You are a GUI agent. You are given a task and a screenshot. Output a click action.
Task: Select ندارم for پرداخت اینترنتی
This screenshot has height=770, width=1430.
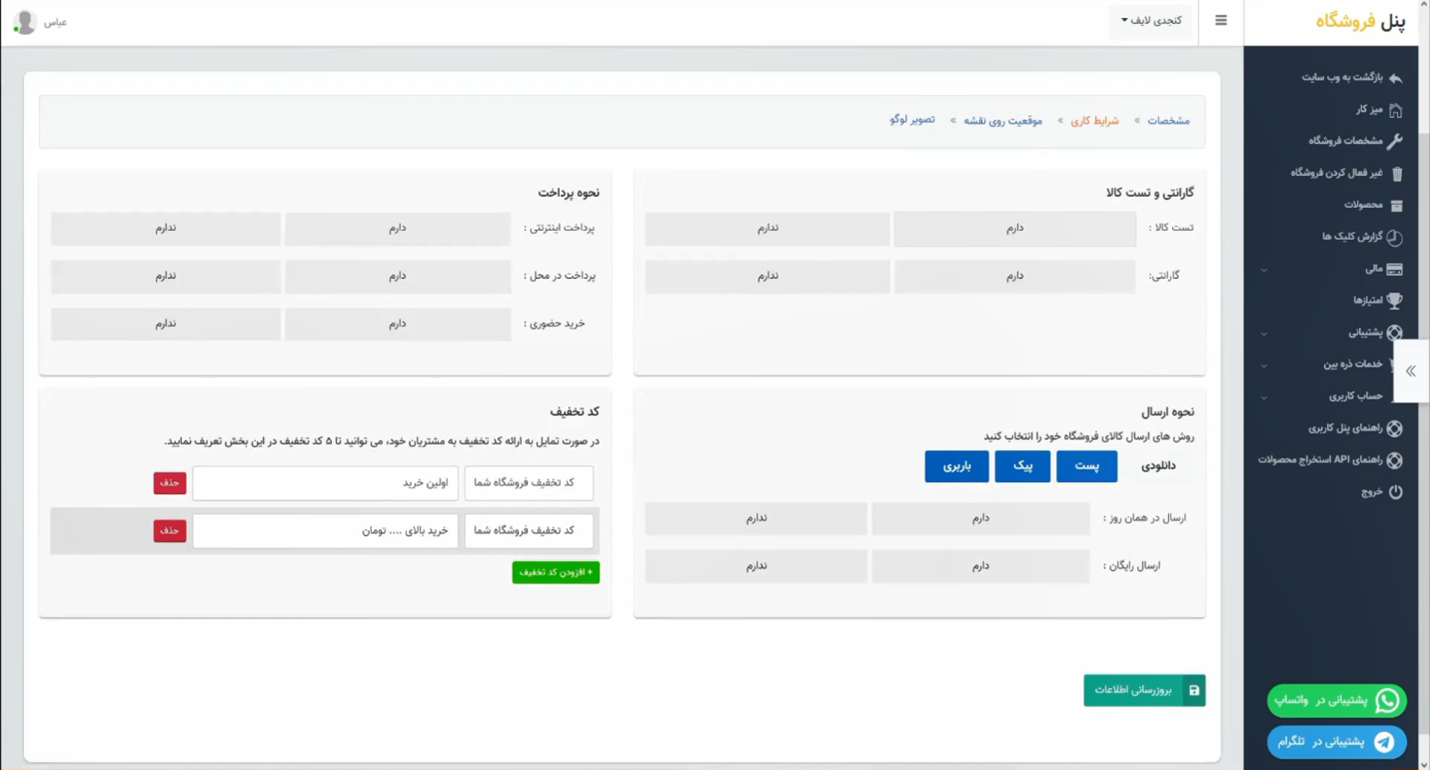pos(165,228)
